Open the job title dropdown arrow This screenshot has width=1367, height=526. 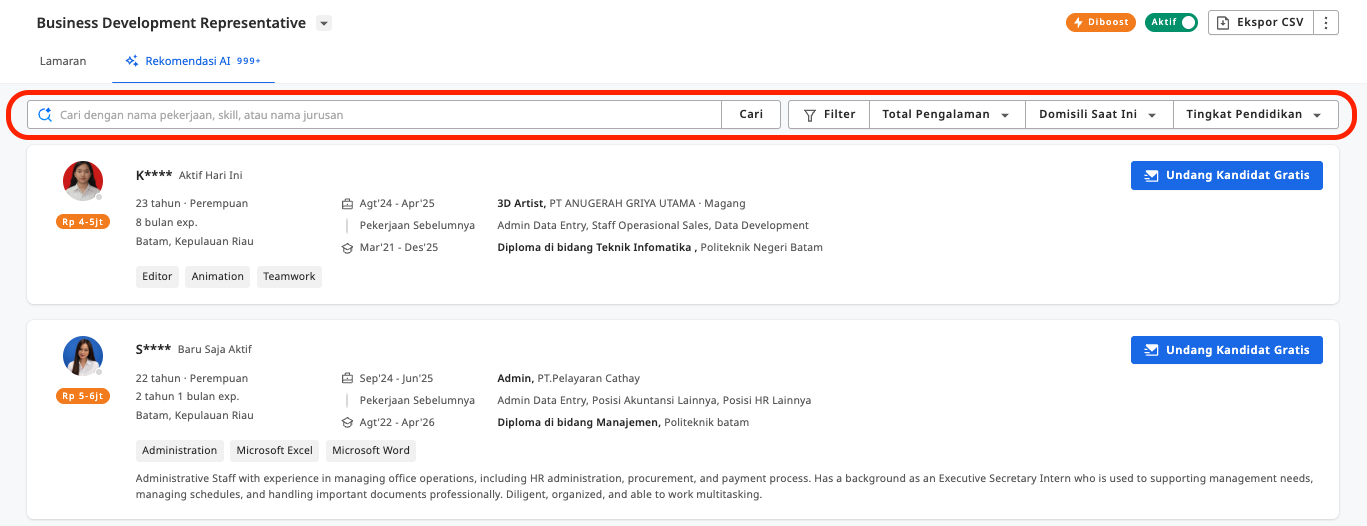(x=324, y=23)
